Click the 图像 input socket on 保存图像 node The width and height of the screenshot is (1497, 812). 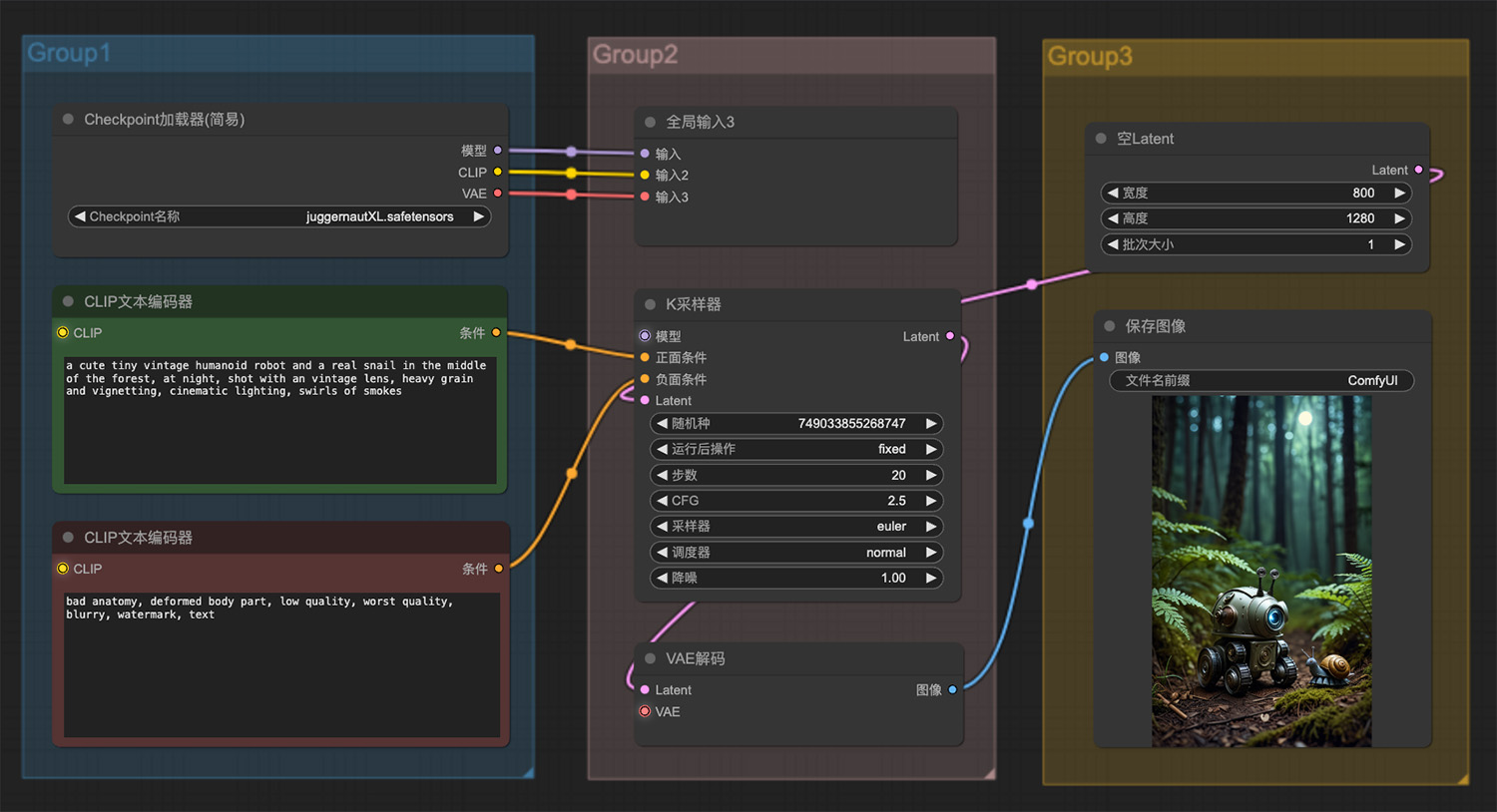[1104, 357]
